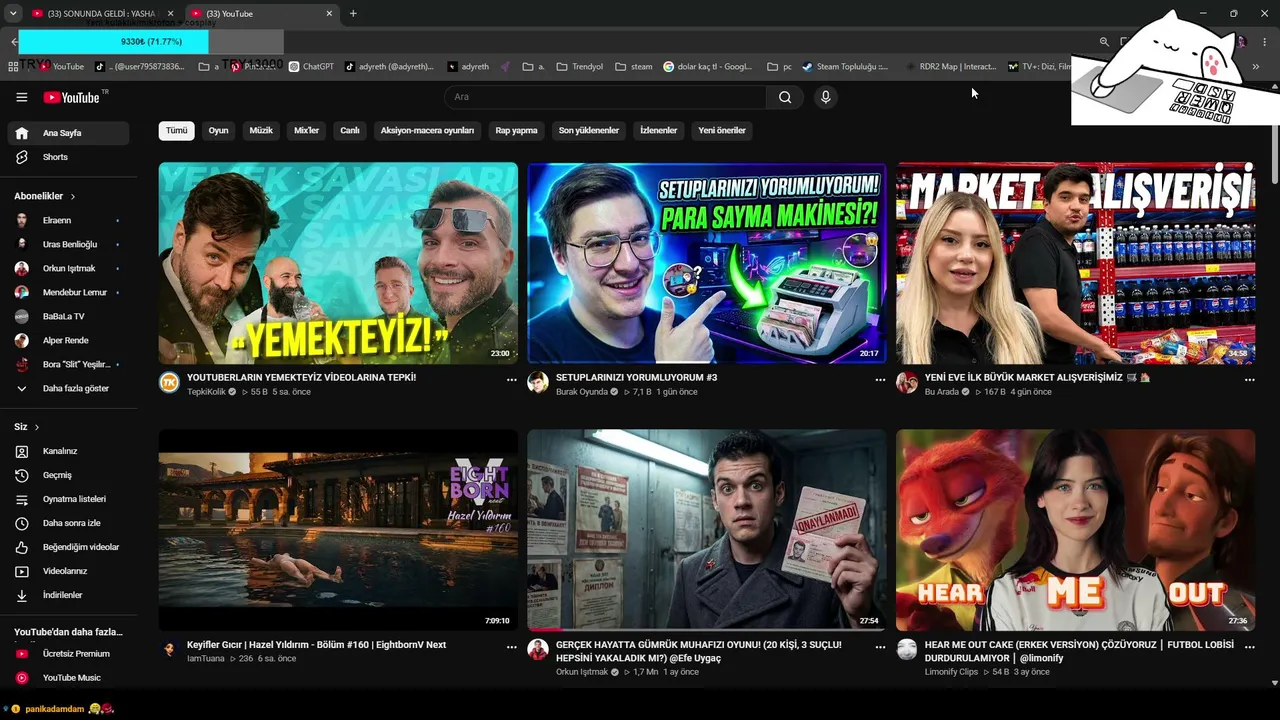1280x720 pixels.
Task: Select the Aksiyon-macera oyunları chip
Action: 427,131
